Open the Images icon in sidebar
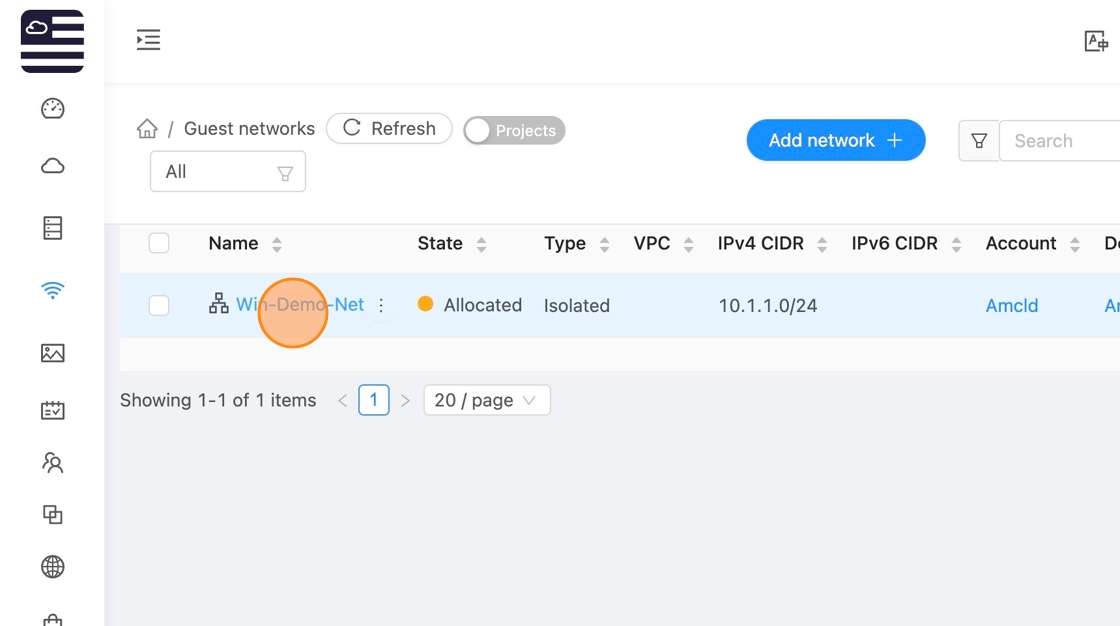Image resolution: width=1120 pixels, height=626 pixels. pos(52,353)
